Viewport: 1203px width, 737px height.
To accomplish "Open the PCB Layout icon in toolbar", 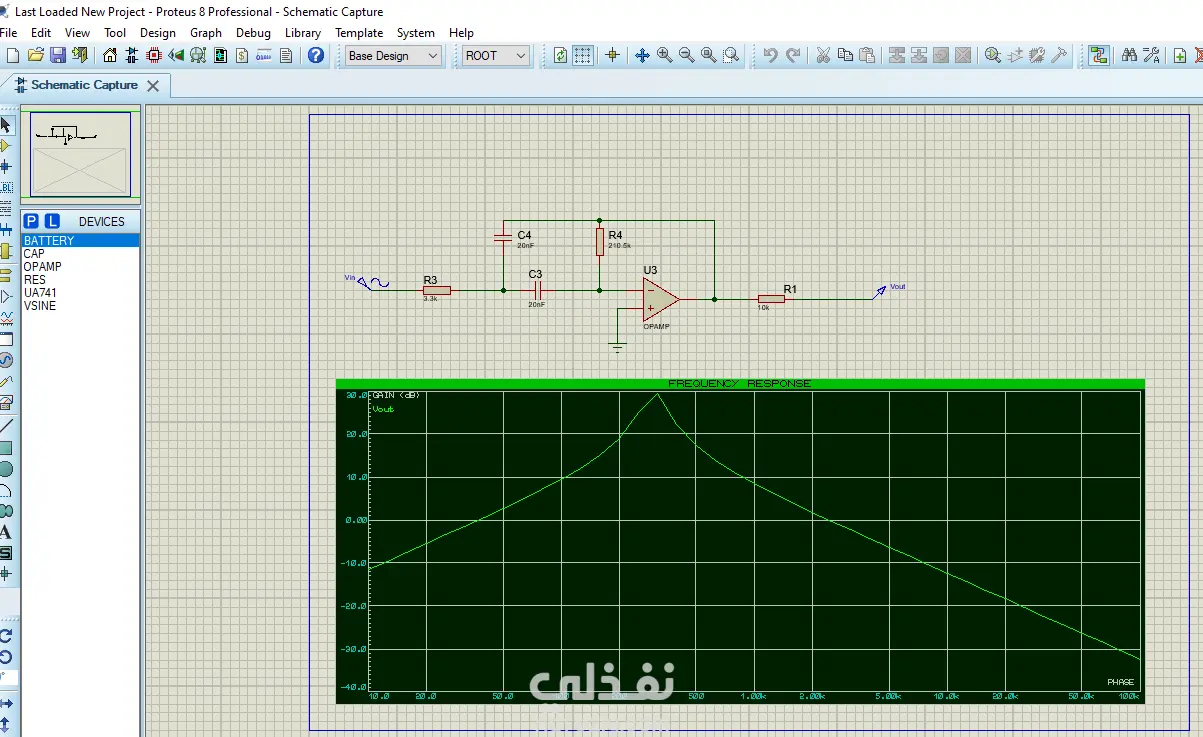I will [154, 56].
